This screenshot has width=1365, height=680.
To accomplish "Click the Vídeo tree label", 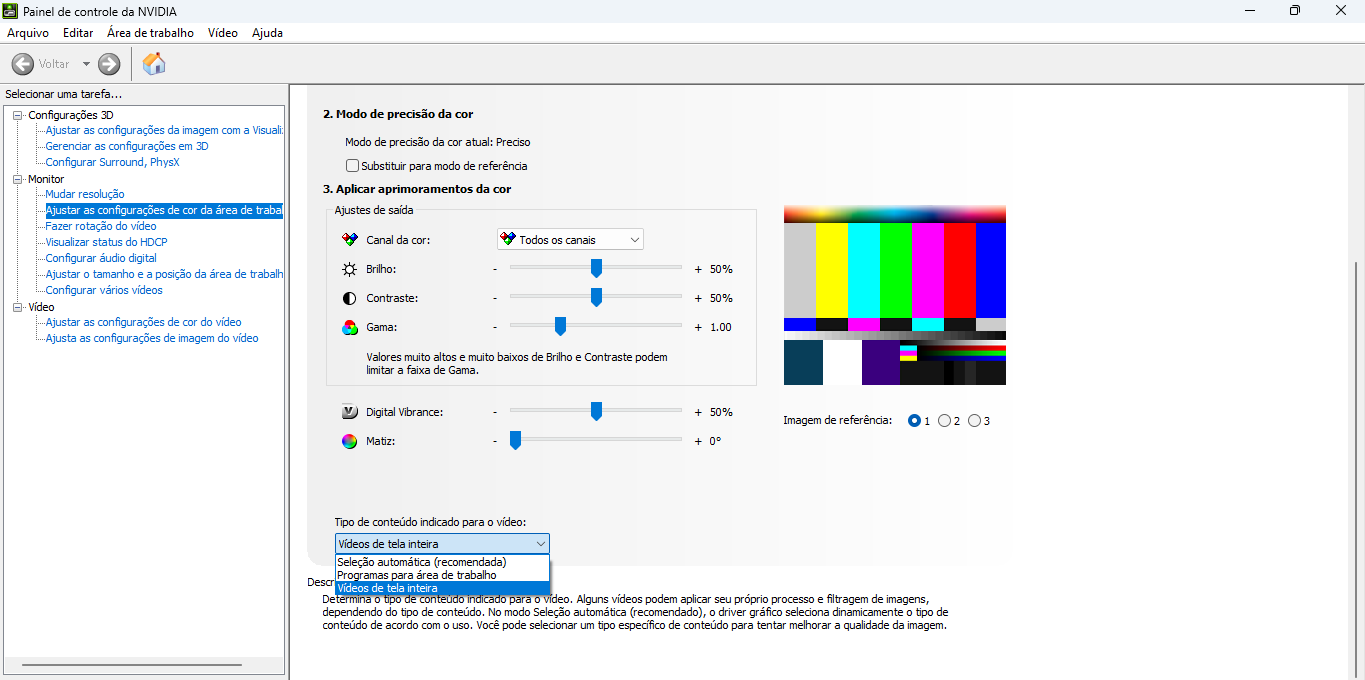I will point(41,307).
